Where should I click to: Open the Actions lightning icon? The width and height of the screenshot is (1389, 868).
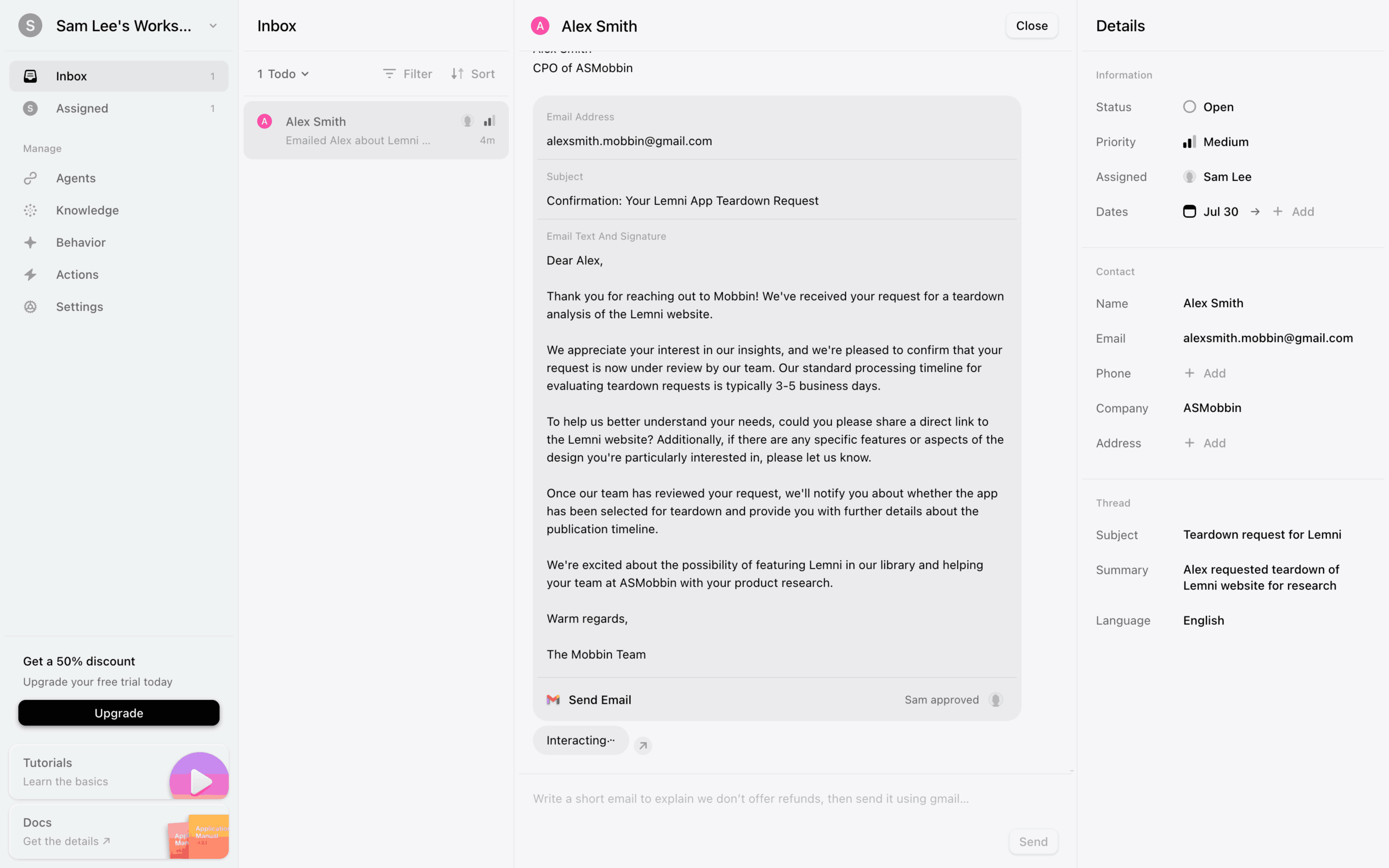(30, 275)
